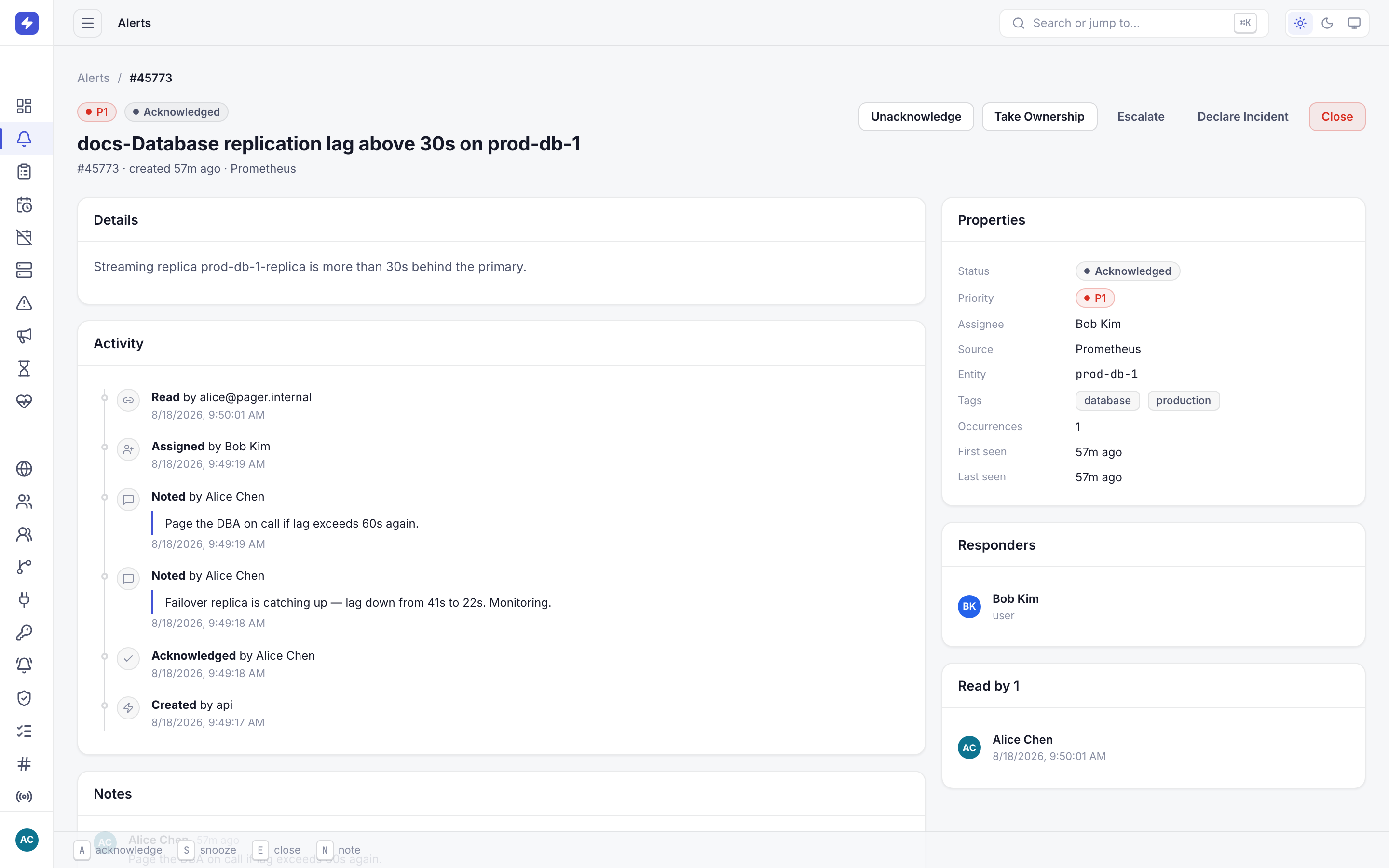Viewport: 1389px width, 868px height.
Task: Switch to light theme sun icon
Action: click(x=1300, y=23)
